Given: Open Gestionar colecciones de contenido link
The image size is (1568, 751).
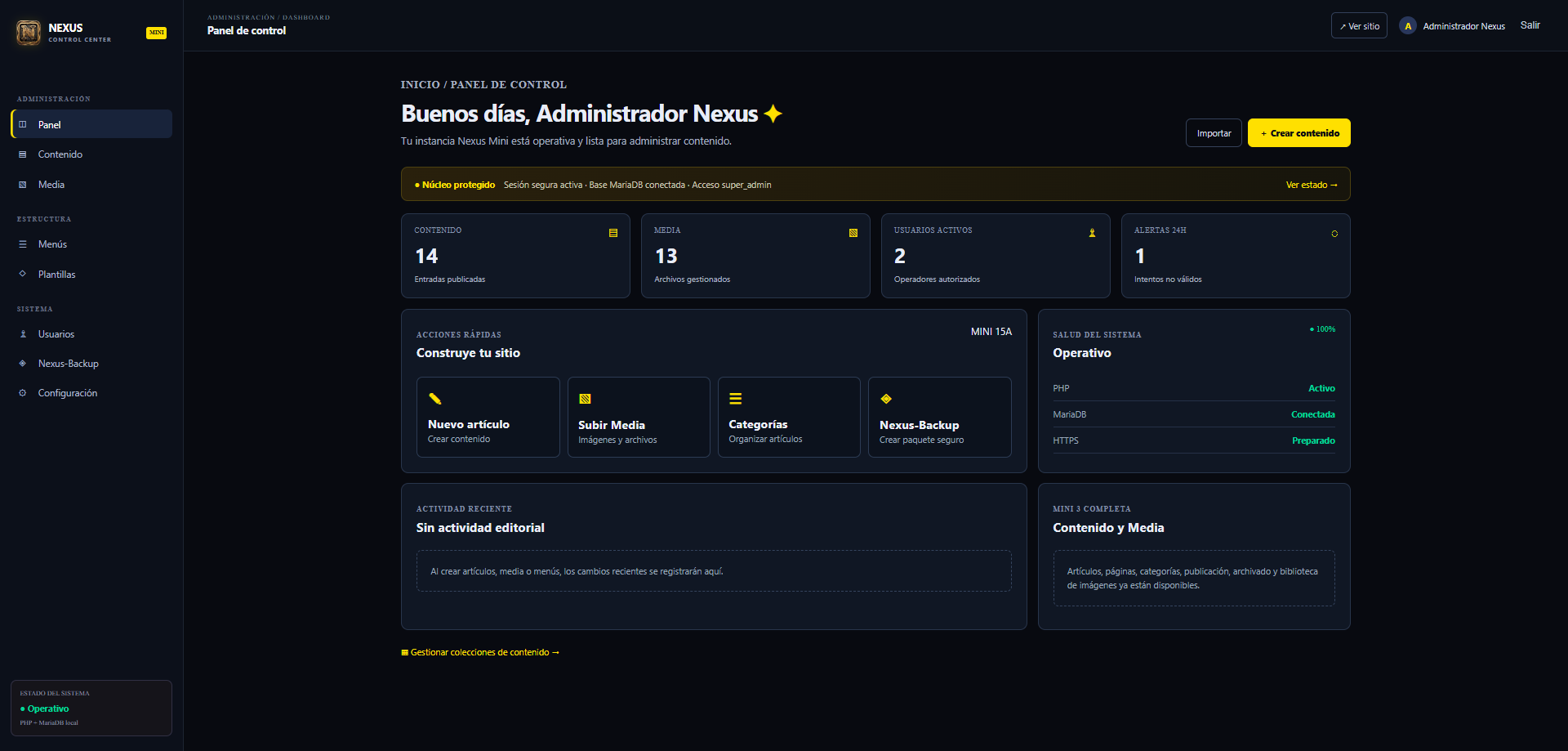Looking at the screenshot, I should 480,652.
